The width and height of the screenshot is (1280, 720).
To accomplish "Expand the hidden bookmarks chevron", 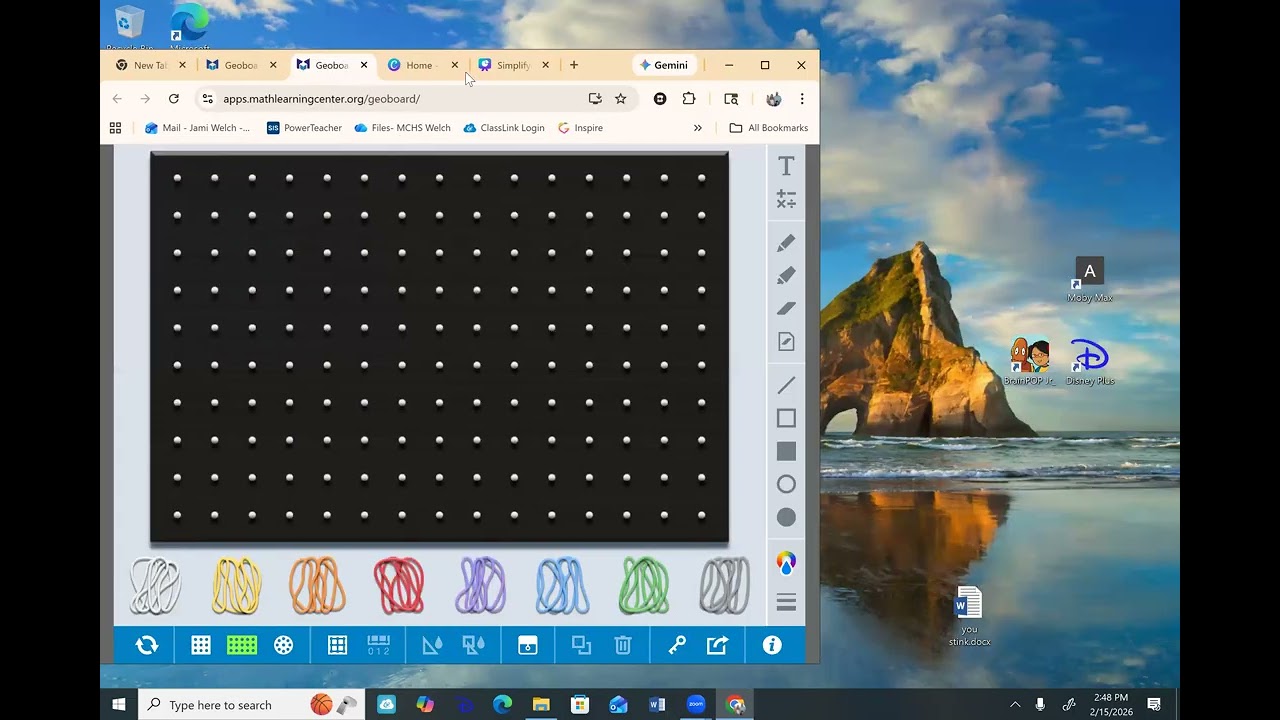I will (x=698, y=128).
